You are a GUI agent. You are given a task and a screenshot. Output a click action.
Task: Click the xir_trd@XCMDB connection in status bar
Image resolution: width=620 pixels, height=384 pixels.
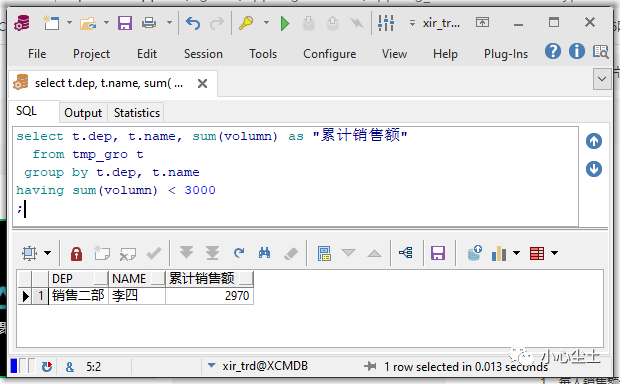click(x=265, y=366)
